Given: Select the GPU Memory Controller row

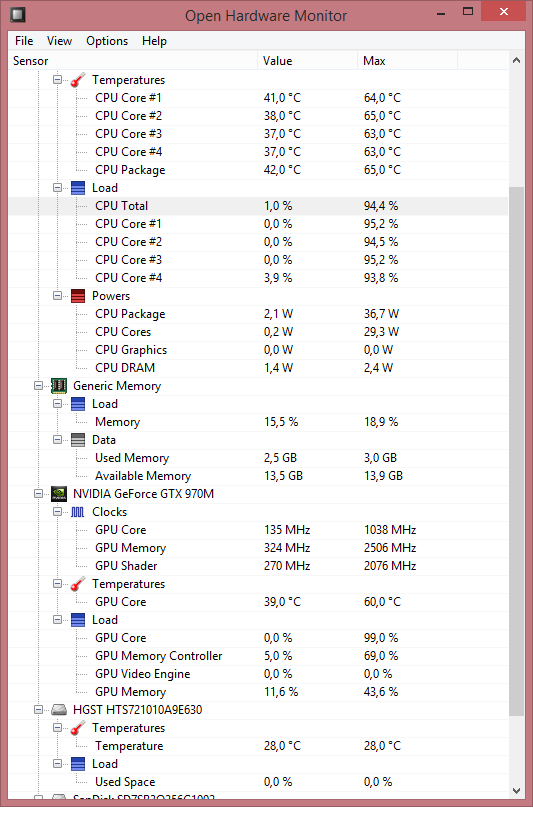Looking at the screenshot, I should pyautogui.click(x=259, y=656).
